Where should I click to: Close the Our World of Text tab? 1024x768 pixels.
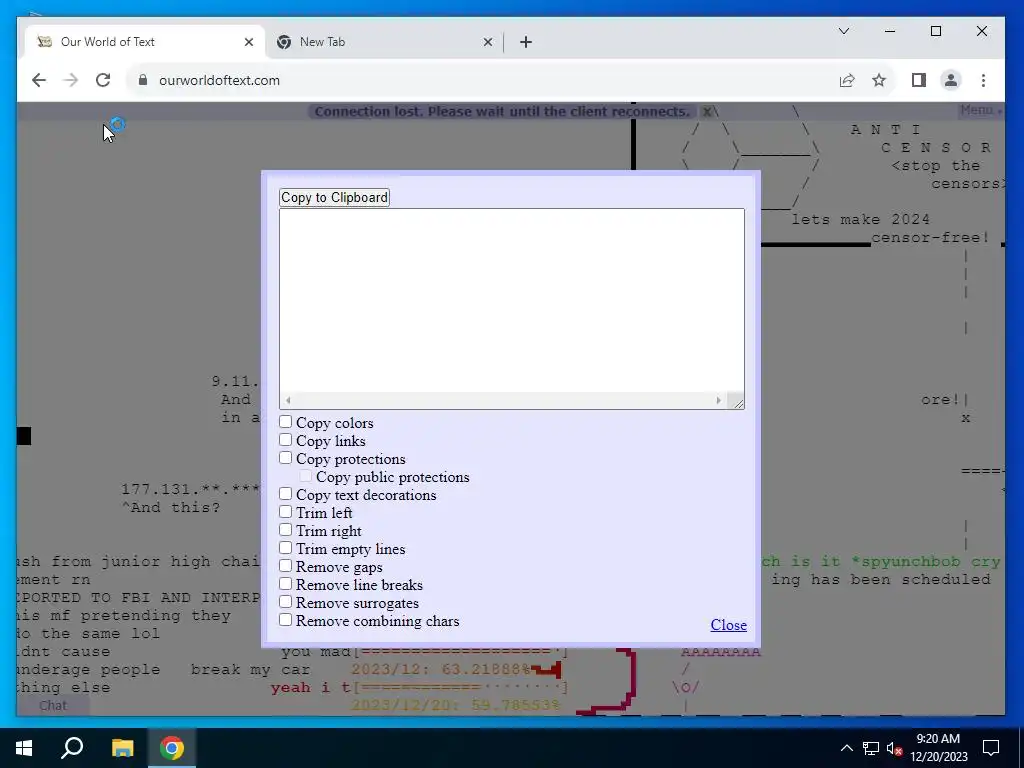(249, 42)
